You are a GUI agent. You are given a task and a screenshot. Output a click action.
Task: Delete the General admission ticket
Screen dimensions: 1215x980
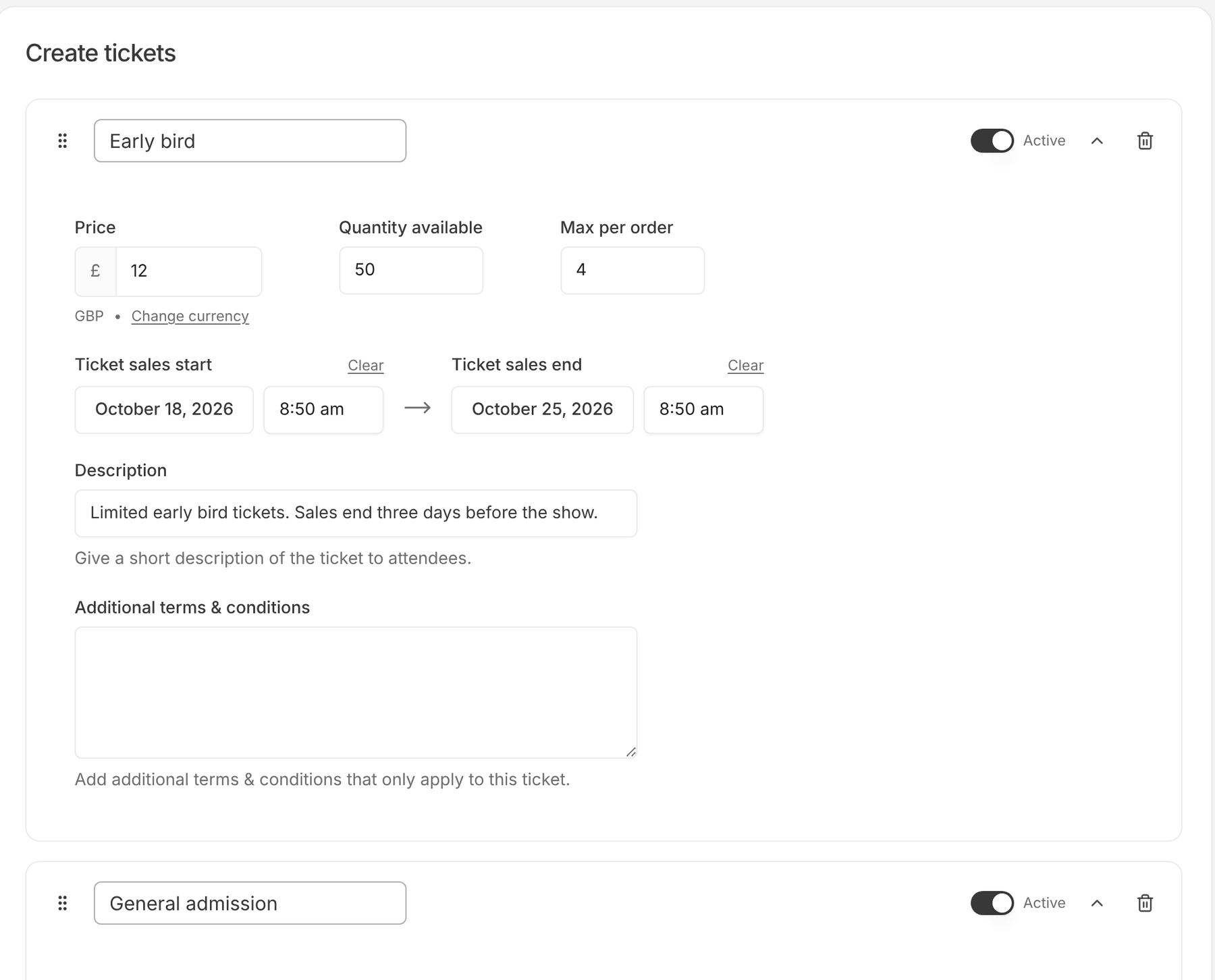(x=1145, y=903)
